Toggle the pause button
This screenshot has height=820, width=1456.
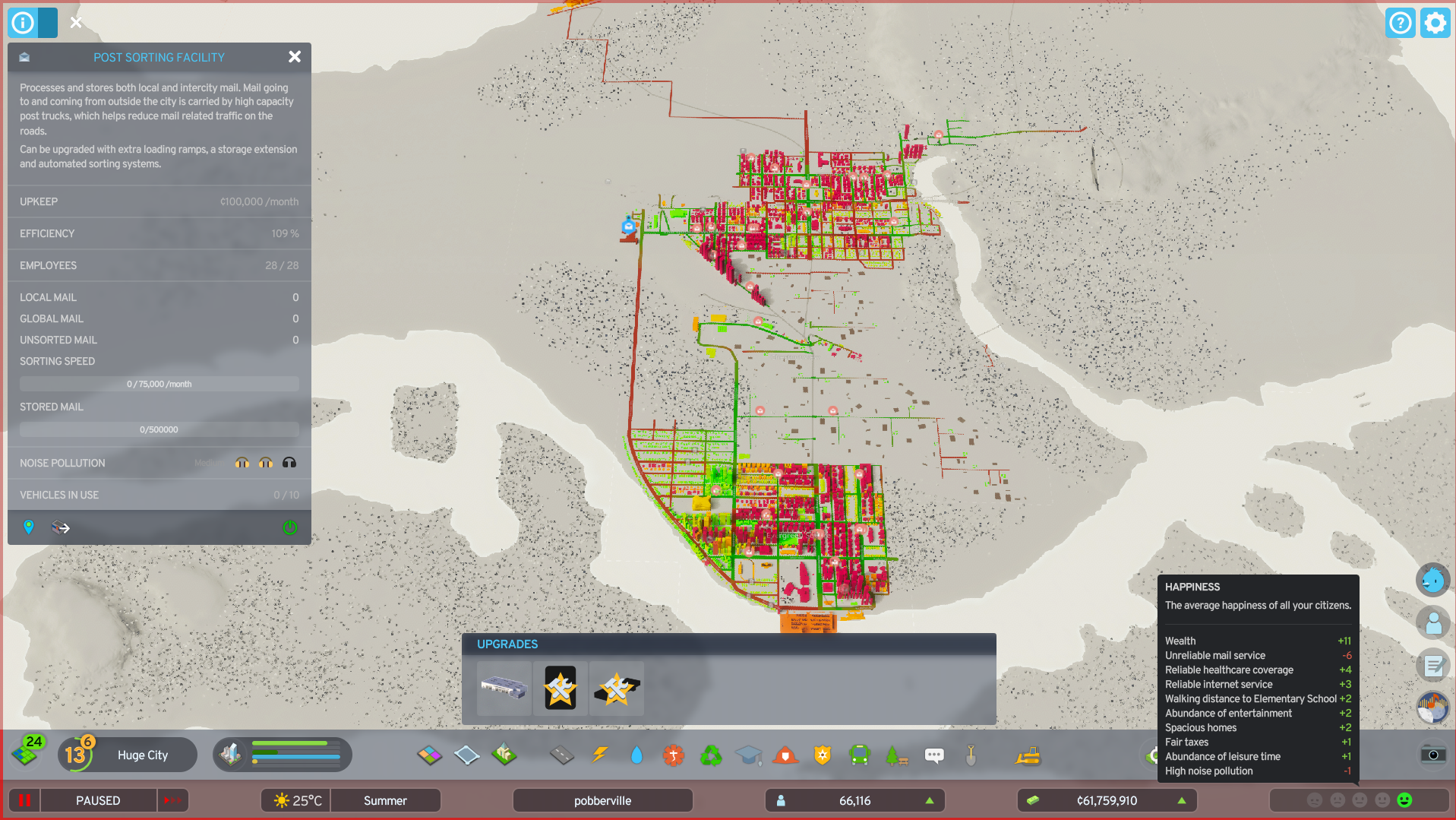24,800
